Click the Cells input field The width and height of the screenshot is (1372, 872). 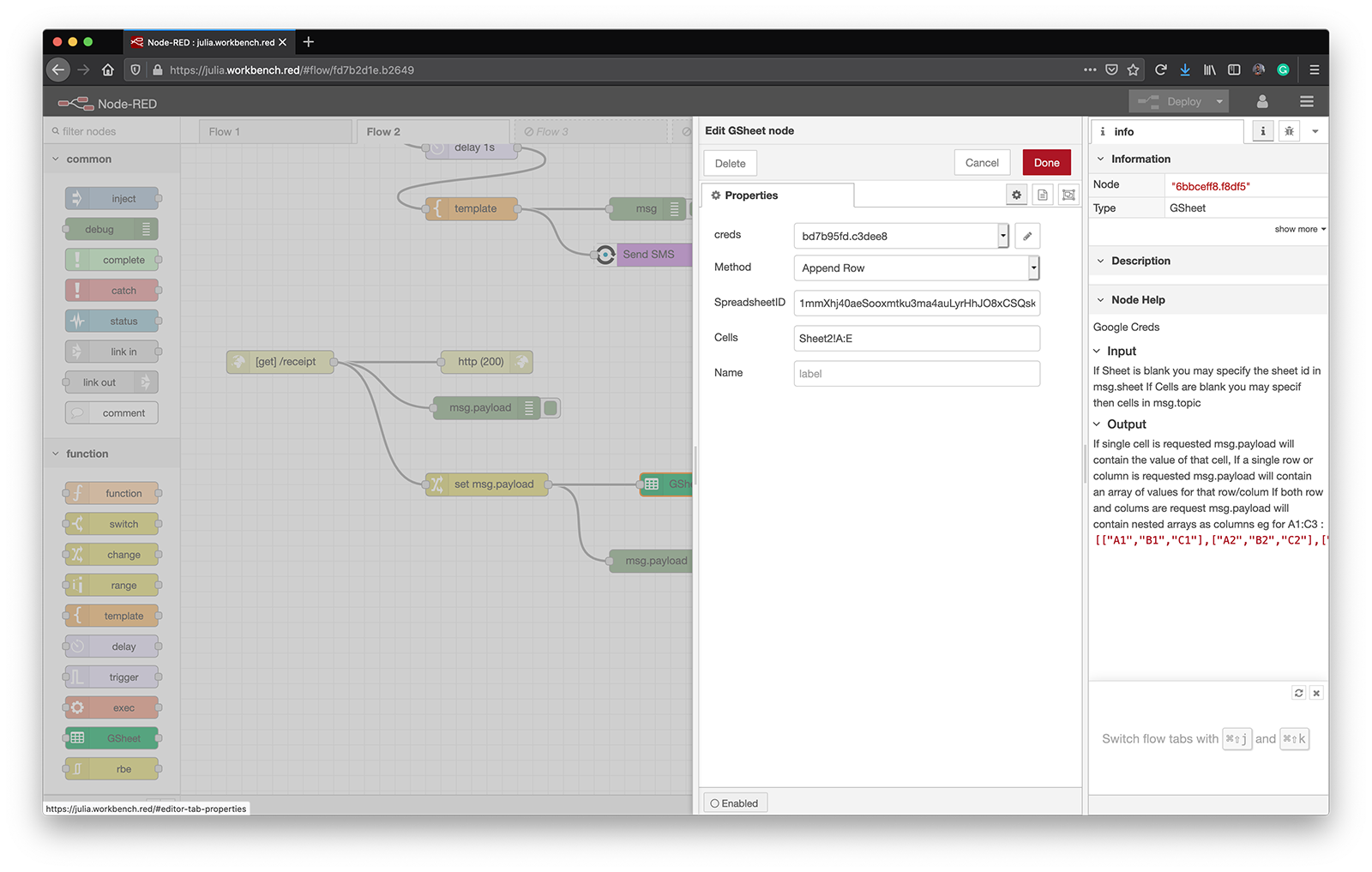(x=917, y=339)
